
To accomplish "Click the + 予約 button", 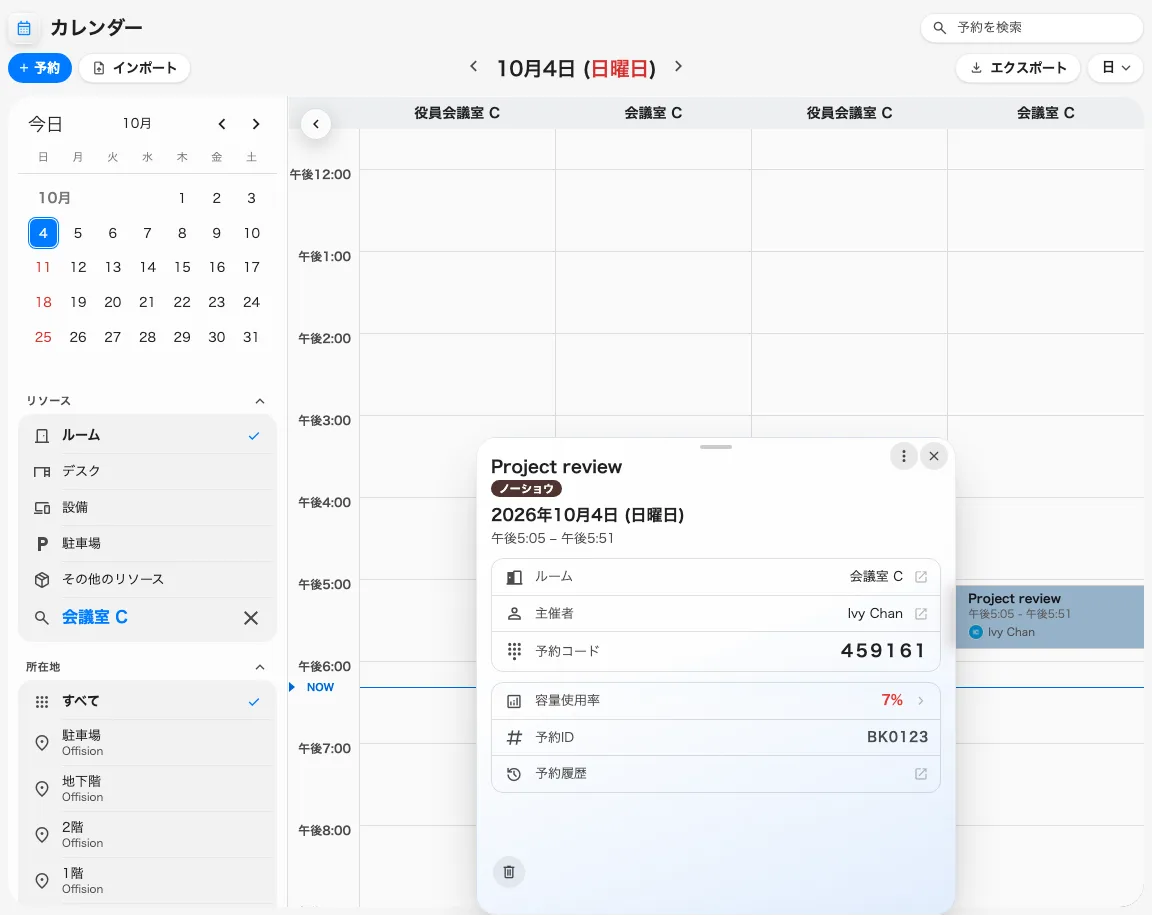I will click(40, 68).
